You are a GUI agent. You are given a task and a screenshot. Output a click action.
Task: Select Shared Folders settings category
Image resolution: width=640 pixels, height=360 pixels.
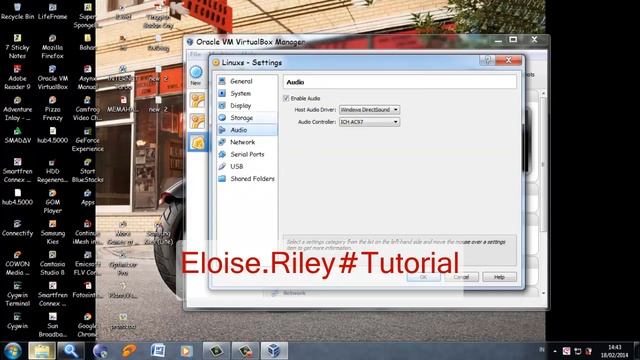[247, 179]
